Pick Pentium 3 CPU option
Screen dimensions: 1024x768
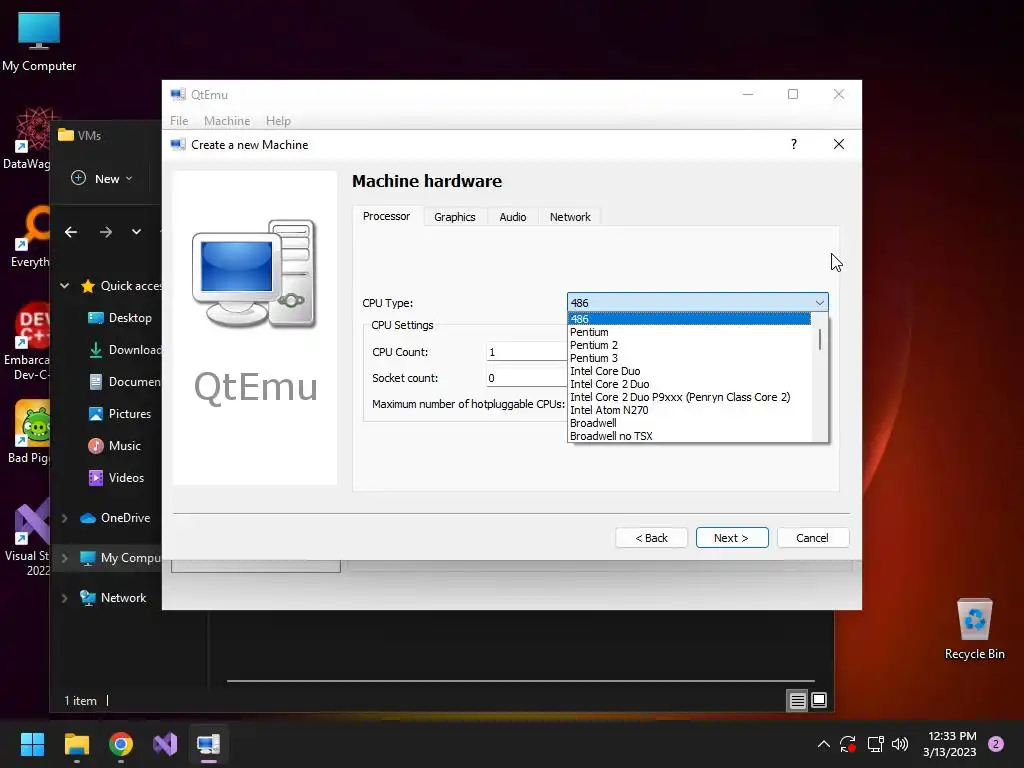click(x=689, y=358)
